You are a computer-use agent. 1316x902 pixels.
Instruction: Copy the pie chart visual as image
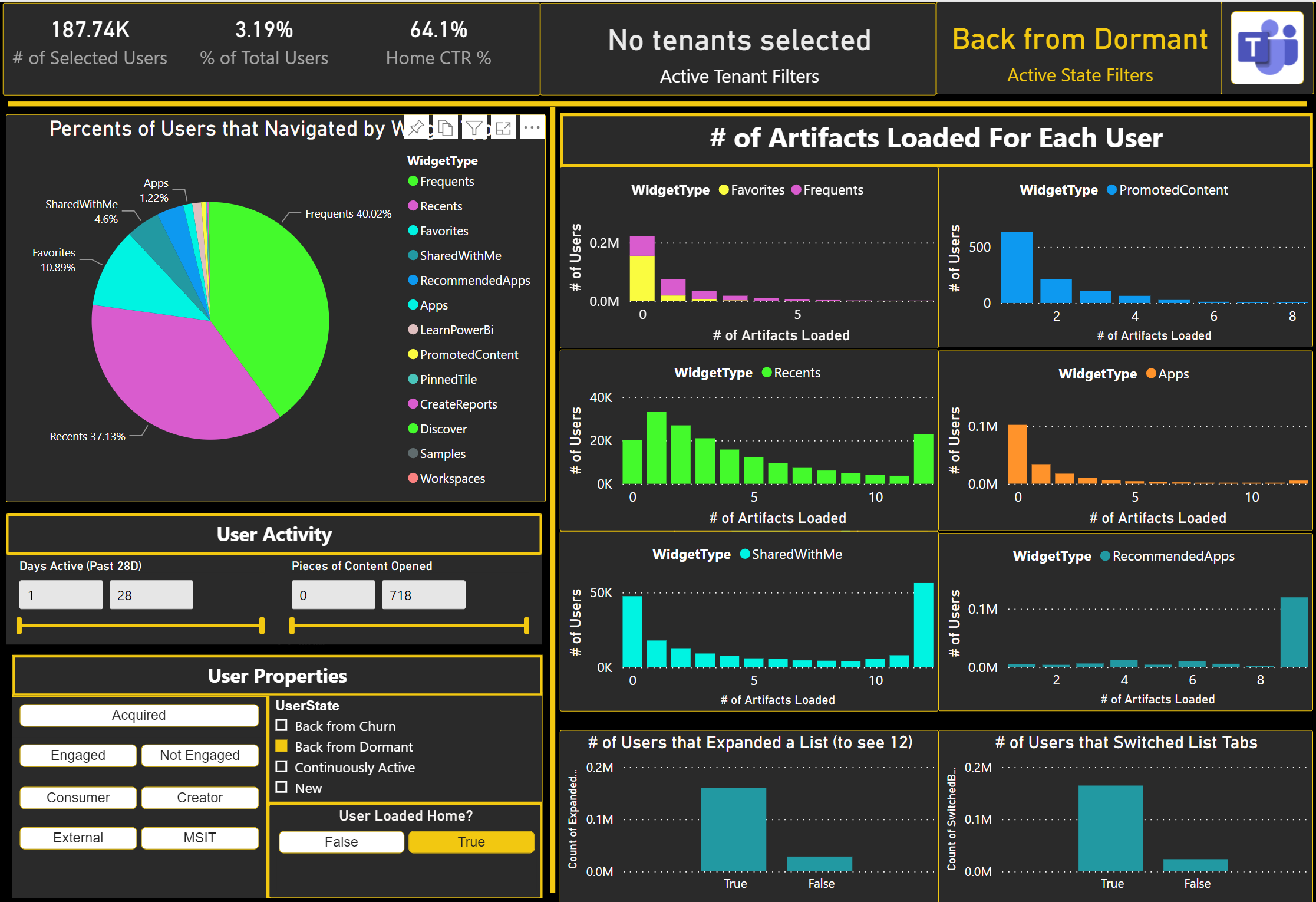point(445,127)
